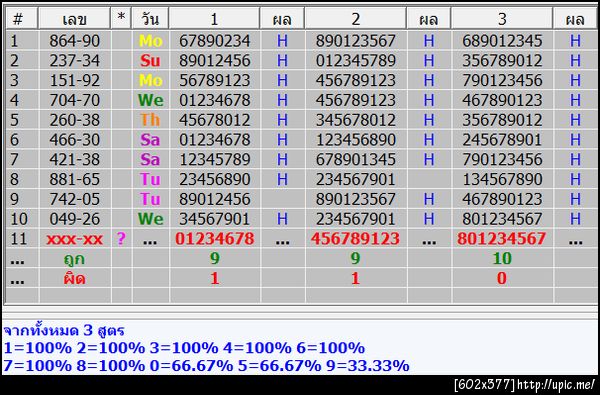Click the red prediction '01234678'

point(215,239)
